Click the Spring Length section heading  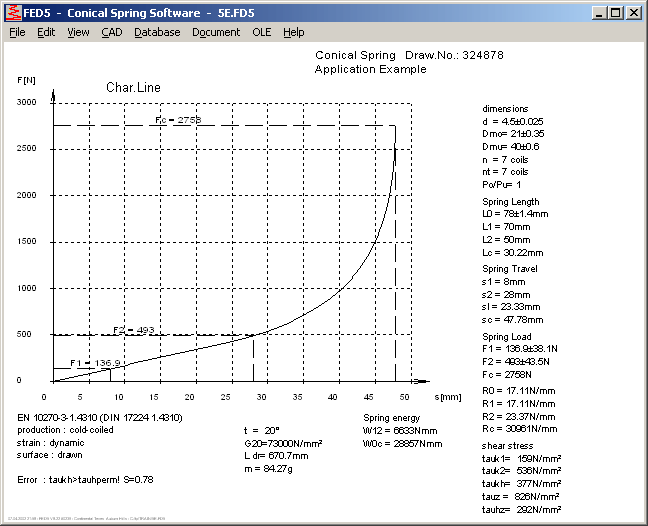click(x=511, y=202)
